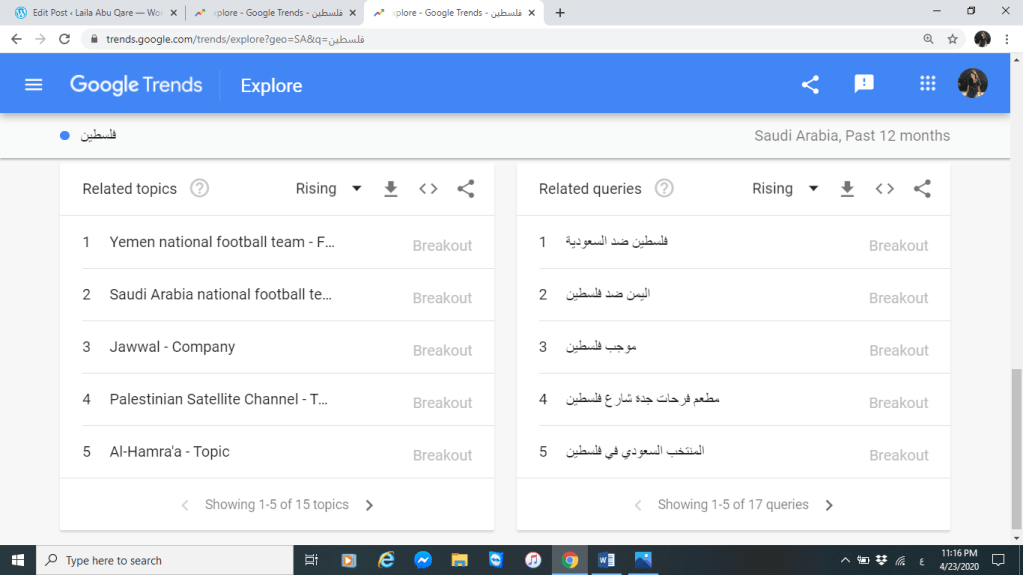Click the Windows taskbar search box

tap(165, 560)
